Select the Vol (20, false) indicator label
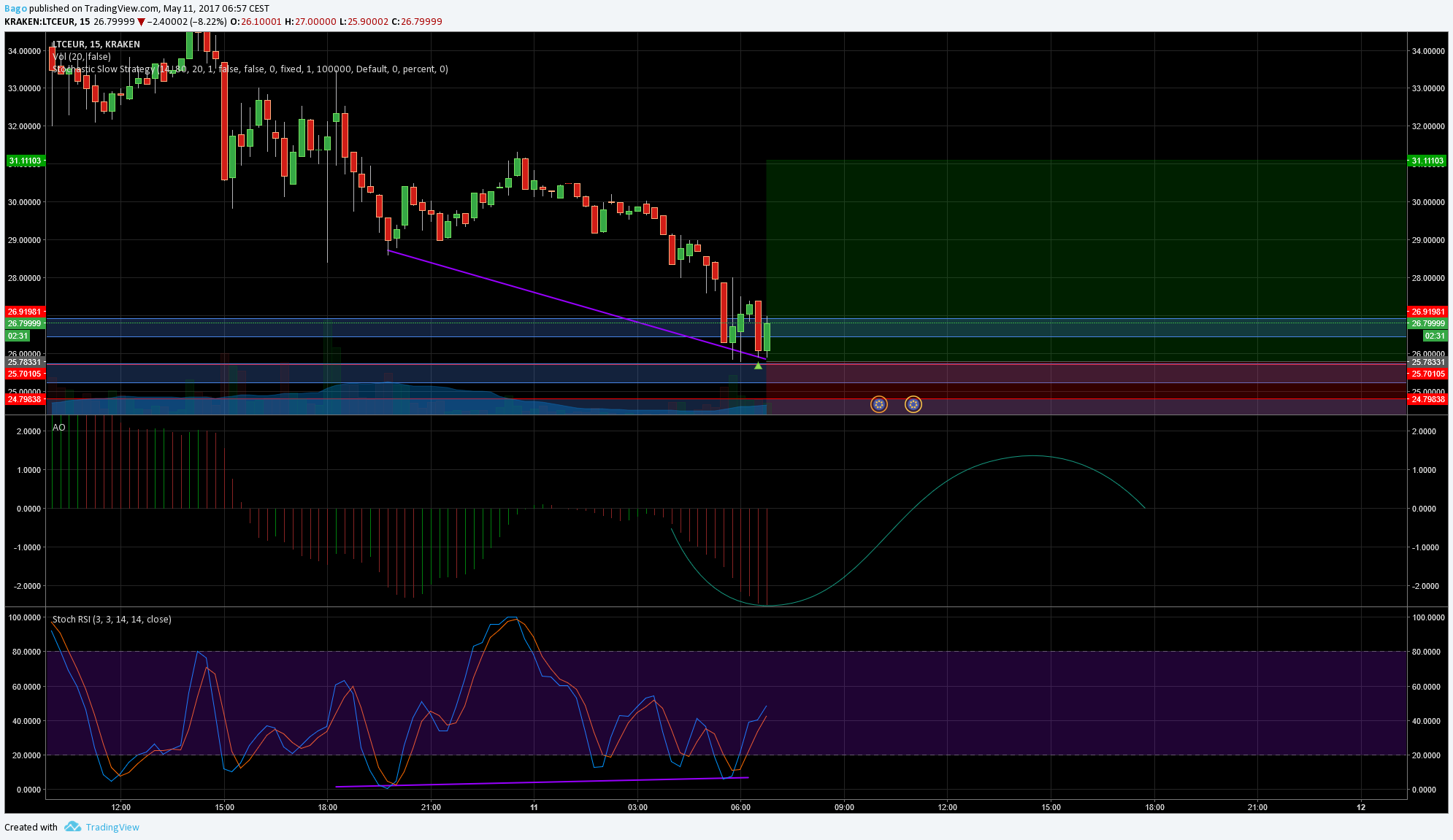This screenshot has width=1453, height=840. [82, 57]
